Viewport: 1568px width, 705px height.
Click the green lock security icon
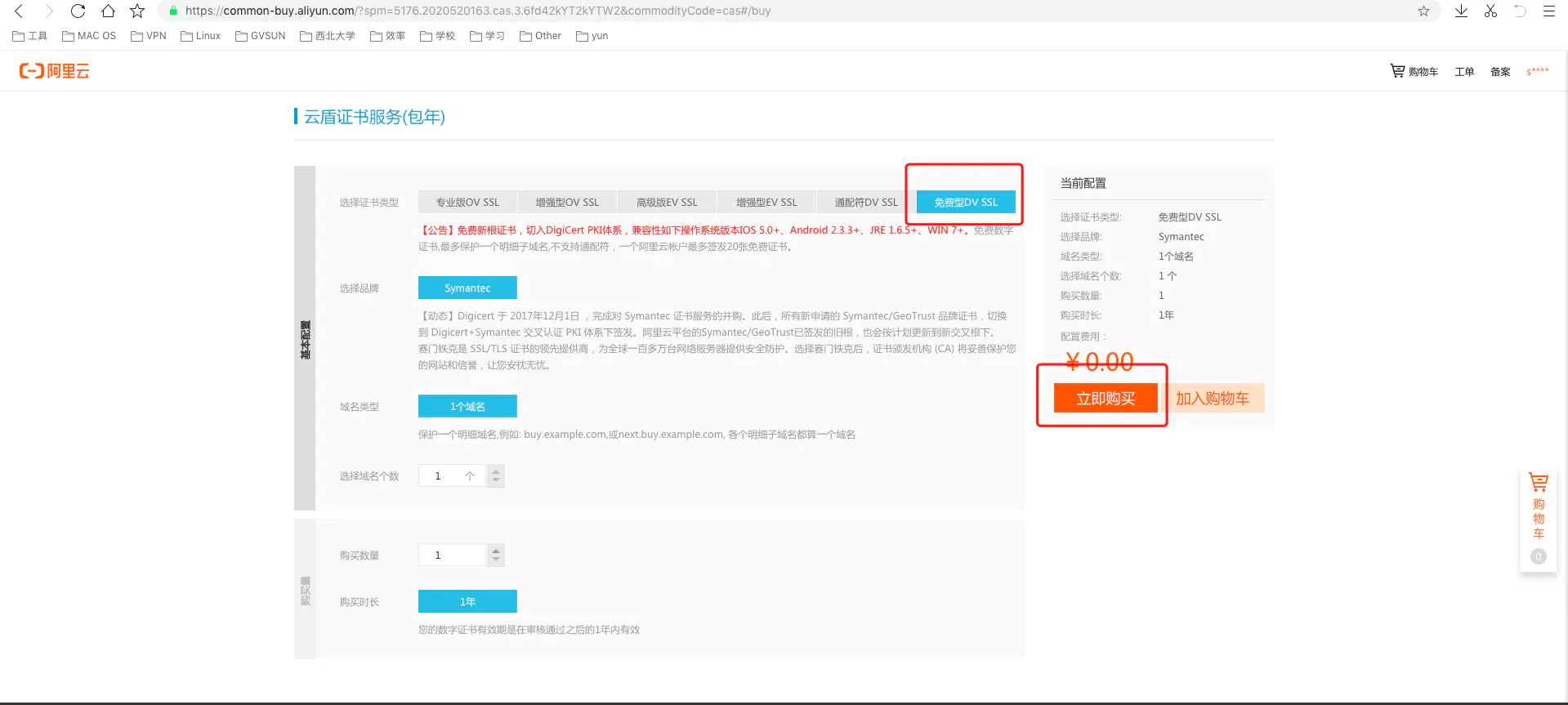coord(173,11)
